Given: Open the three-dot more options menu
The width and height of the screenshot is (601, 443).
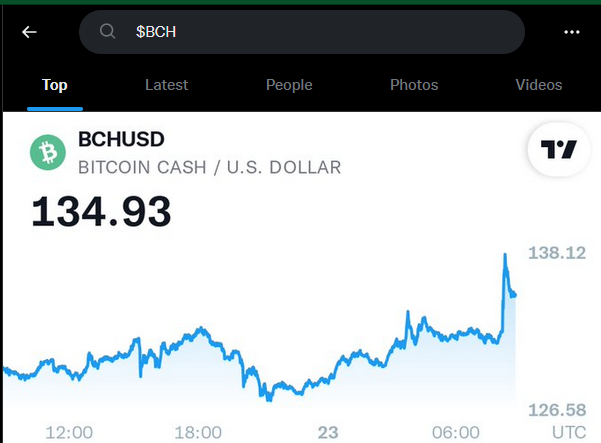Looking at the screenshot, I should (571, 32).
